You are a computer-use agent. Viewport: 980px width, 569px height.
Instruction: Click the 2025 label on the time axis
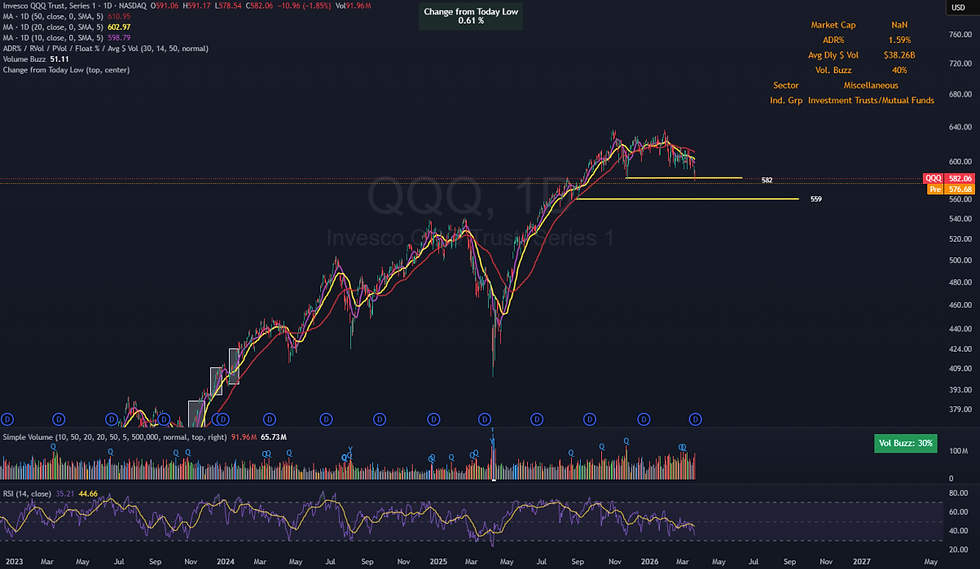(438, 561)
